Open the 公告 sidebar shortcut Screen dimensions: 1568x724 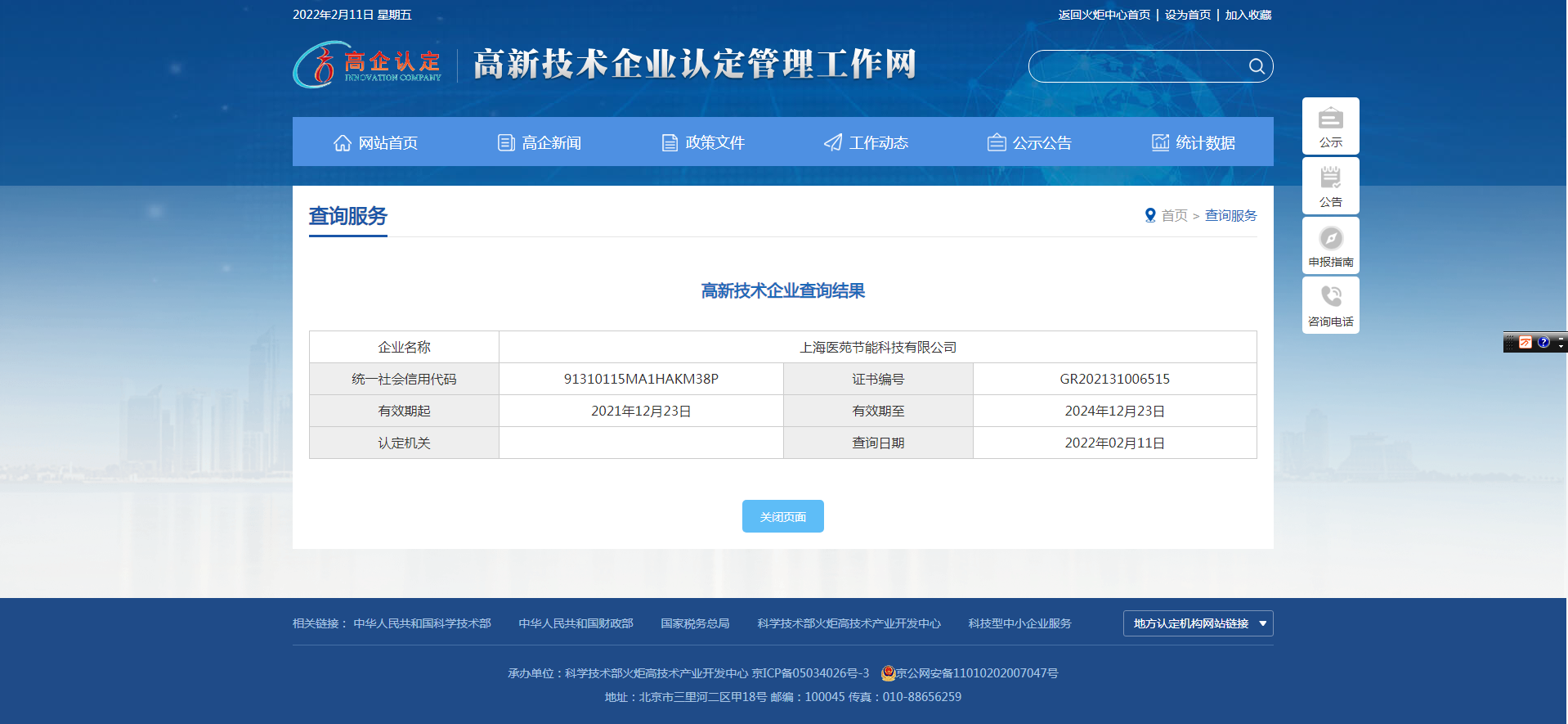pos(1330,186)
